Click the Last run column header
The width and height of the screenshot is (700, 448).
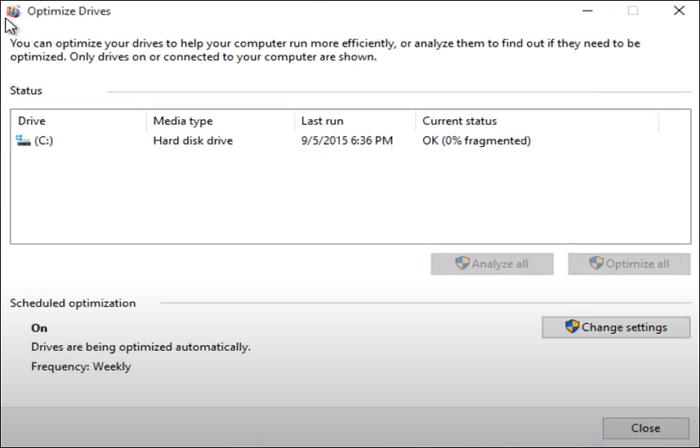[354, 121]
